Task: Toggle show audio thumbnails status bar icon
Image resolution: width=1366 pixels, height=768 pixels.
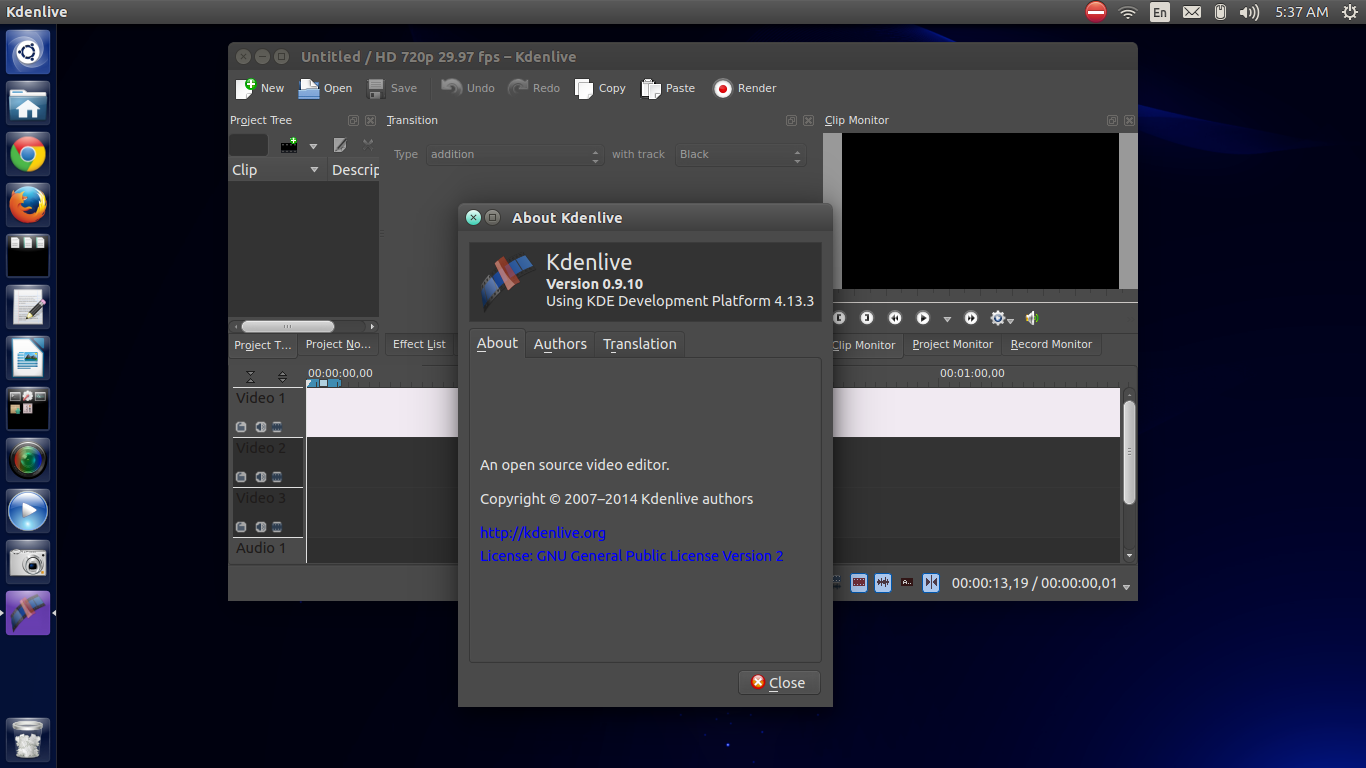Action: tap(882, 583)
